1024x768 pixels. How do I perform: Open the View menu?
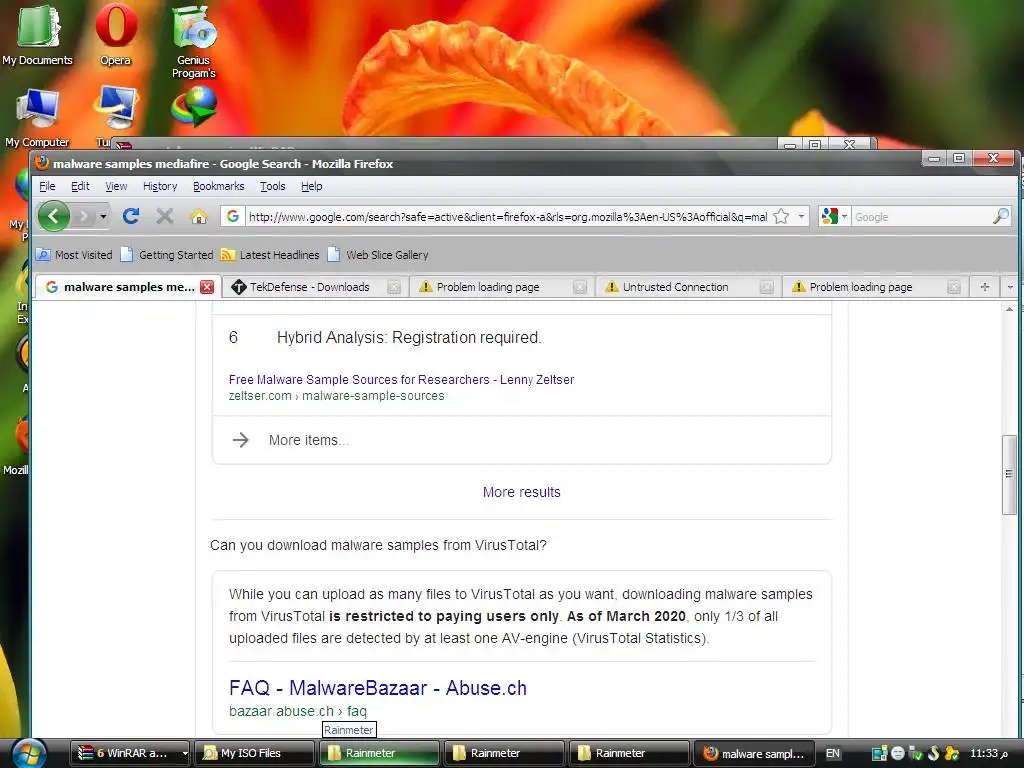click(116, 186)
